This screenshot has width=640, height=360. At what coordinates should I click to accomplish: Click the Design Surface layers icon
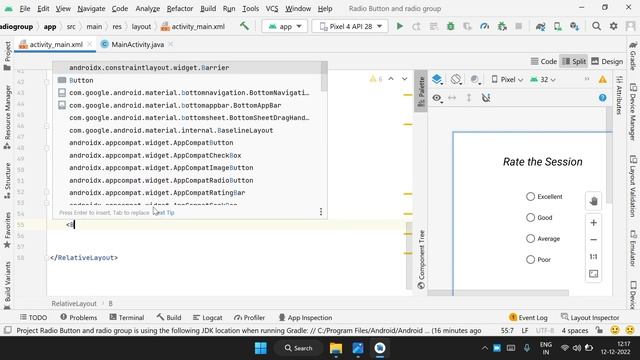(437, 79)
